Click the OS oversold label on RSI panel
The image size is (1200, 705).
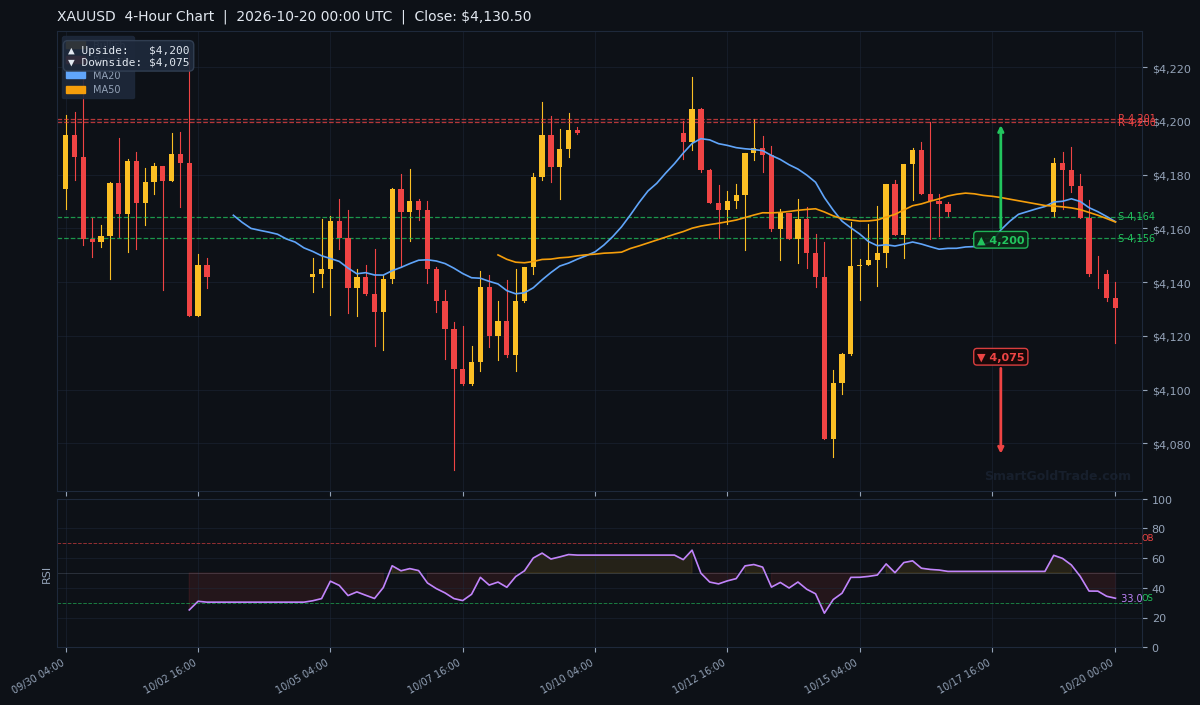(x=1147, y=598)
